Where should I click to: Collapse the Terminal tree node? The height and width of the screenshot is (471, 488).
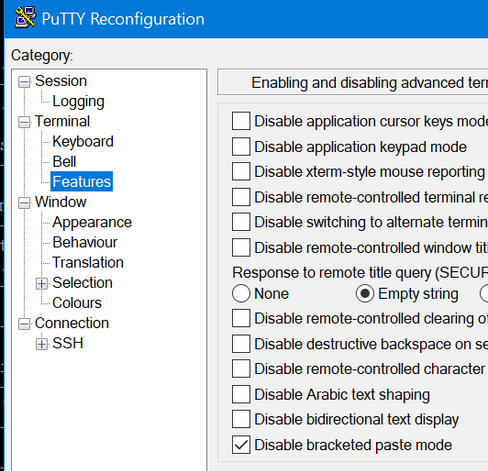(x=24, y=122)
